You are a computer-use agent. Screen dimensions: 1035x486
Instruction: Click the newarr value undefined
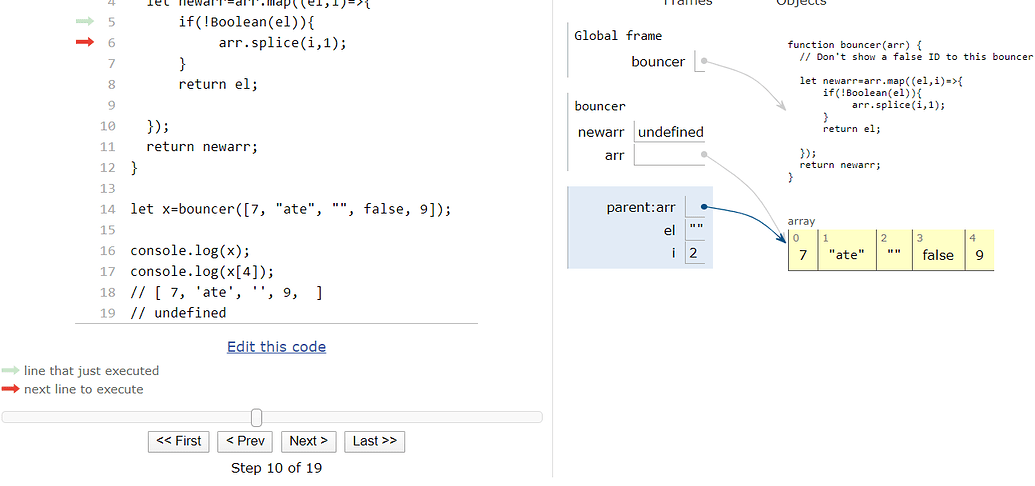pos(670,132)
